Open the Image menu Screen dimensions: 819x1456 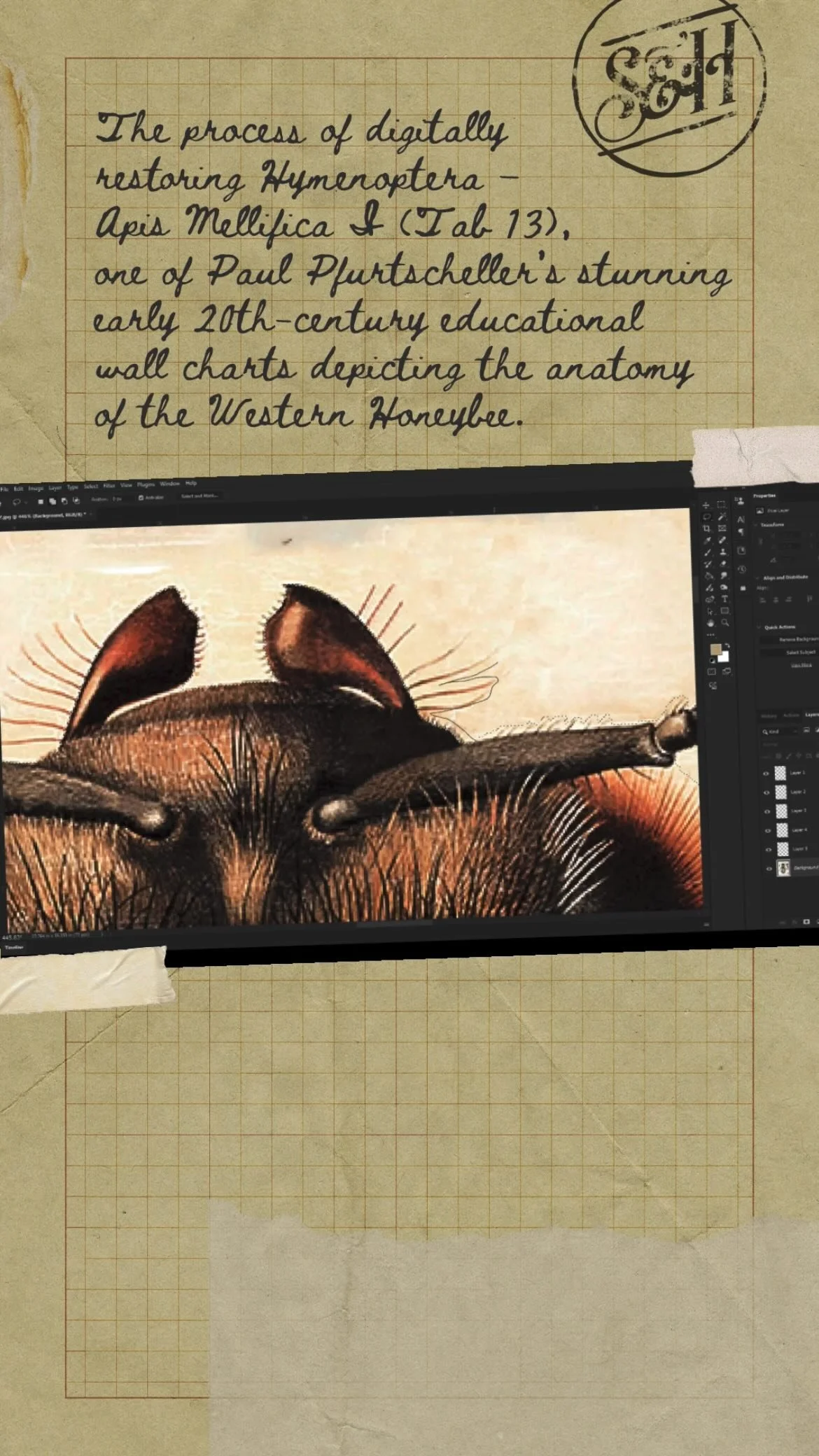pos(36,489)
